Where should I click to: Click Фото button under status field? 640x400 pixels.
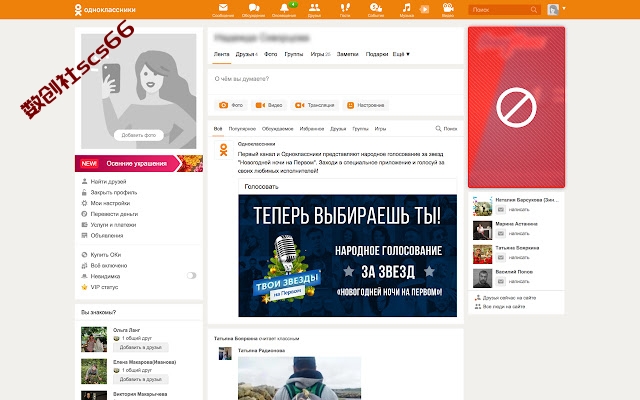click(231, 105)
